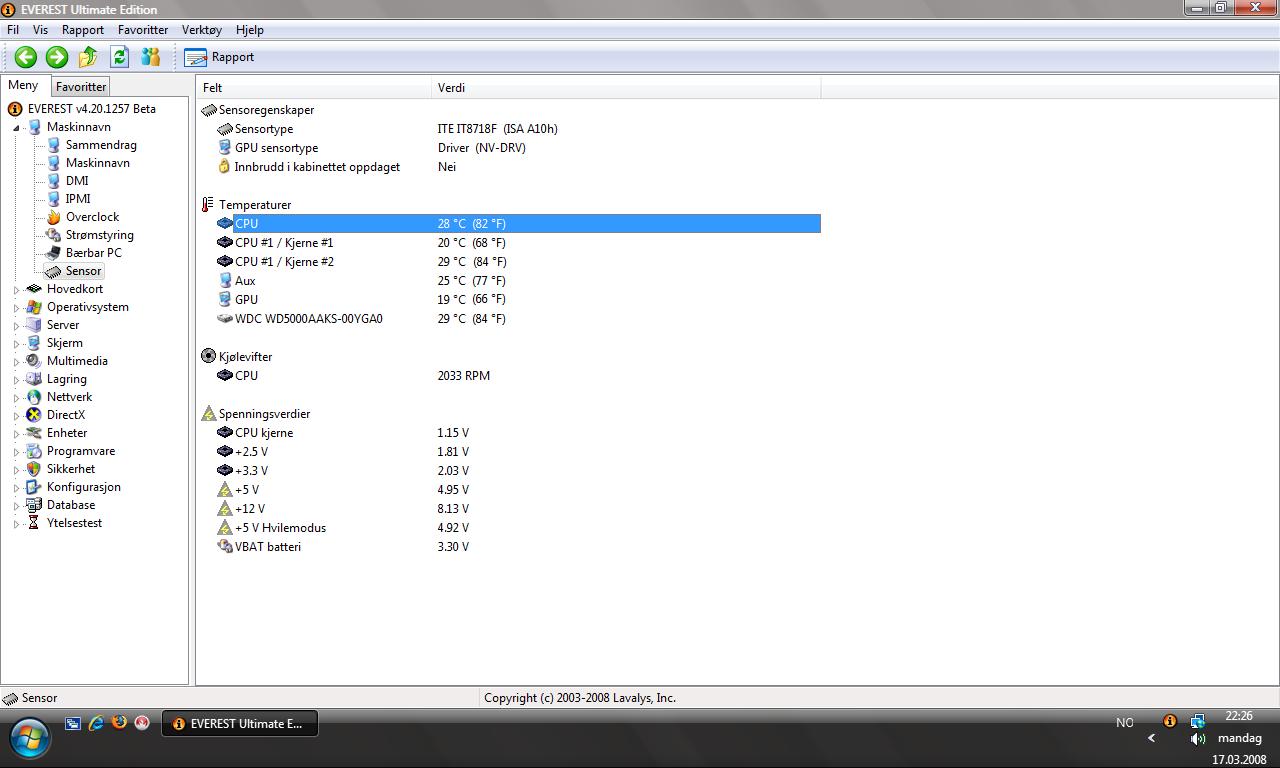Select CPU #1 / Kjerne #2 row
The height and width of the screenshot is (768, 1280).
pyautogui.click(x=509, y=262)
